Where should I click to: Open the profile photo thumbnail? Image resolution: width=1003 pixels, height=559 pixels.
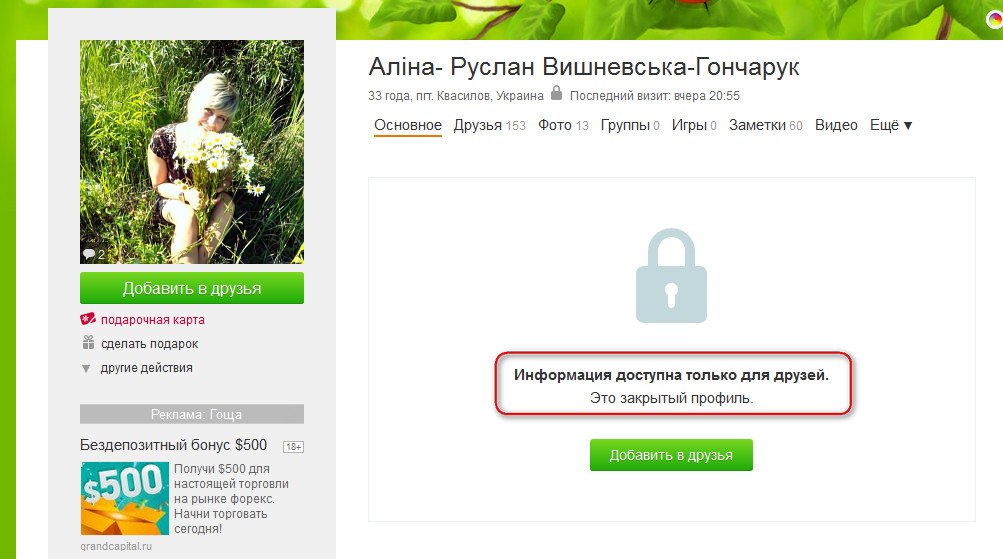click(192, 152)
